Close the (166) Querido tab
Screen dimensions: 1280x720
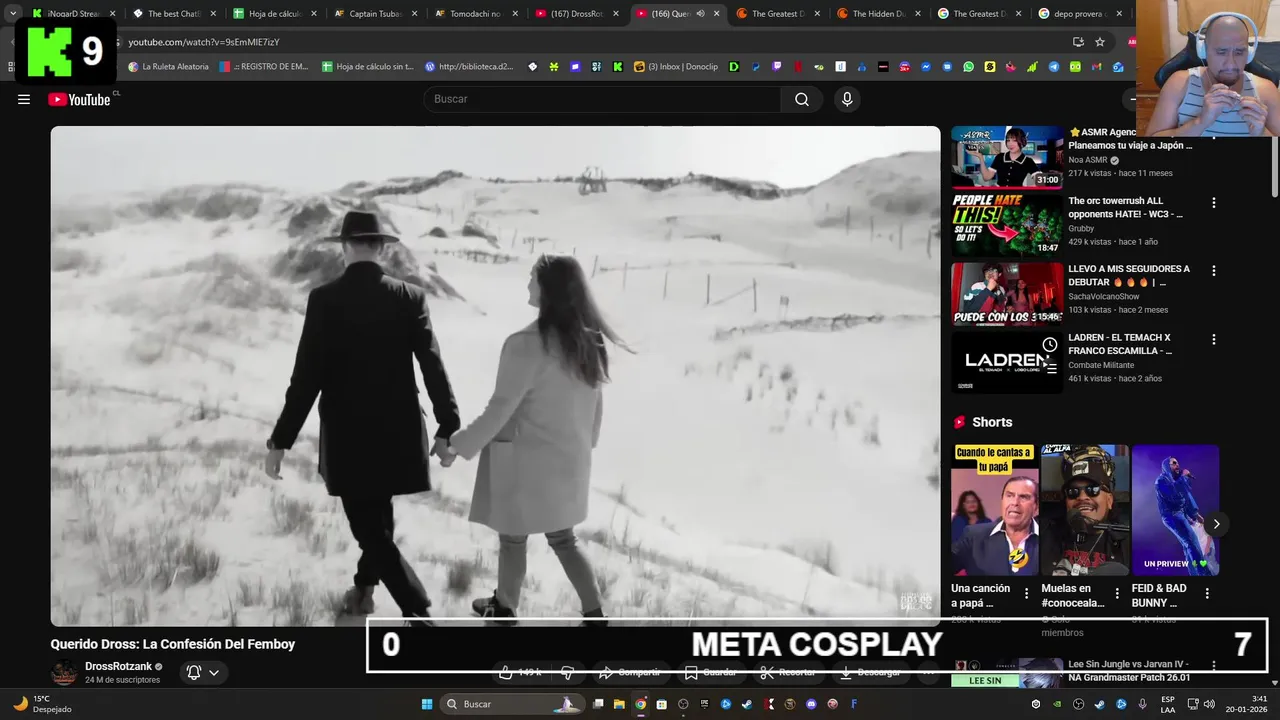[x=716, y=14]
